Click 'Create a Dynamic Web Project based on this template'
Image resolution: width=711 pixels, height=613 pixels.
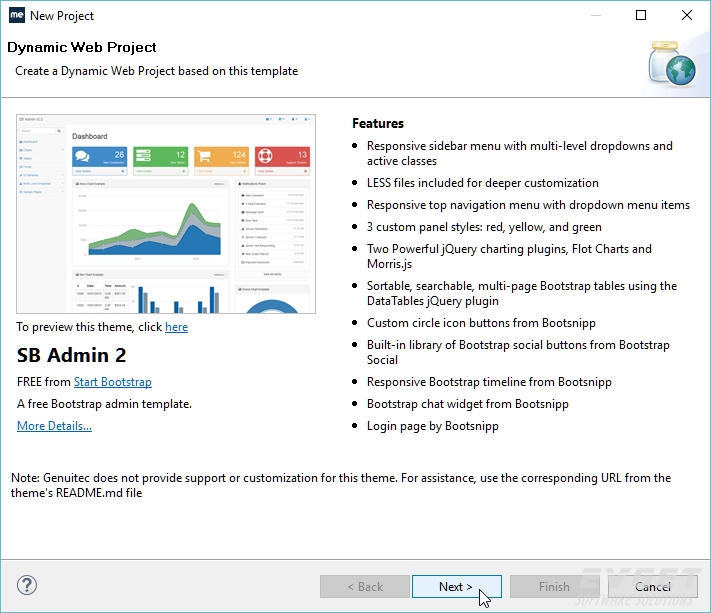(x=156, y=71)
